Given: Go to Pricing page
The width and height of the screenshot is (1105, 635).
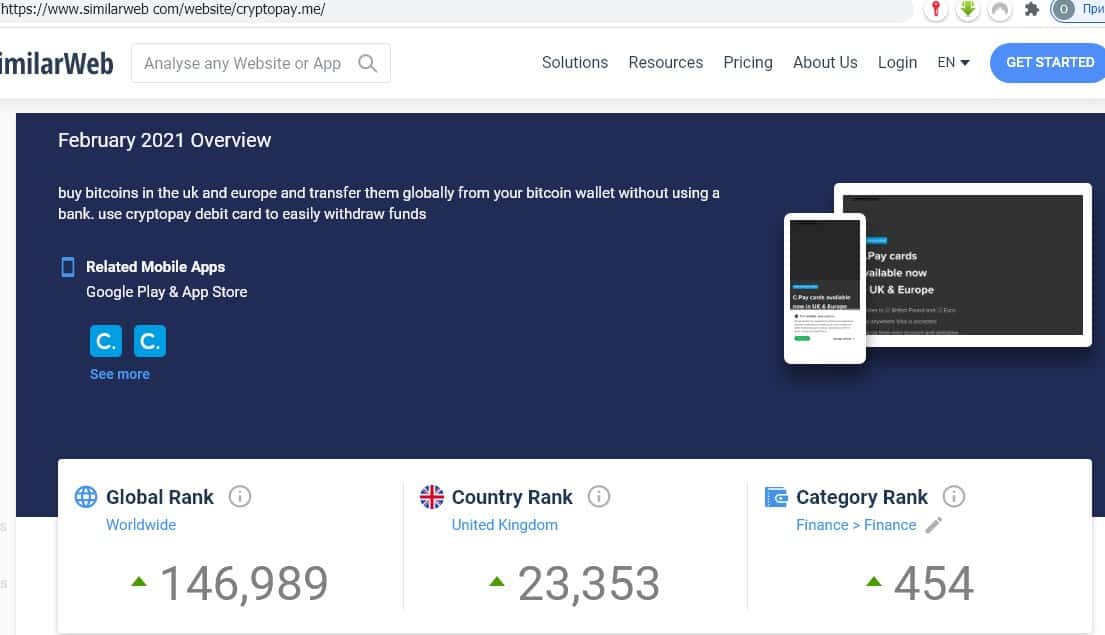Looking at the screenshot, I should point(747,62).
